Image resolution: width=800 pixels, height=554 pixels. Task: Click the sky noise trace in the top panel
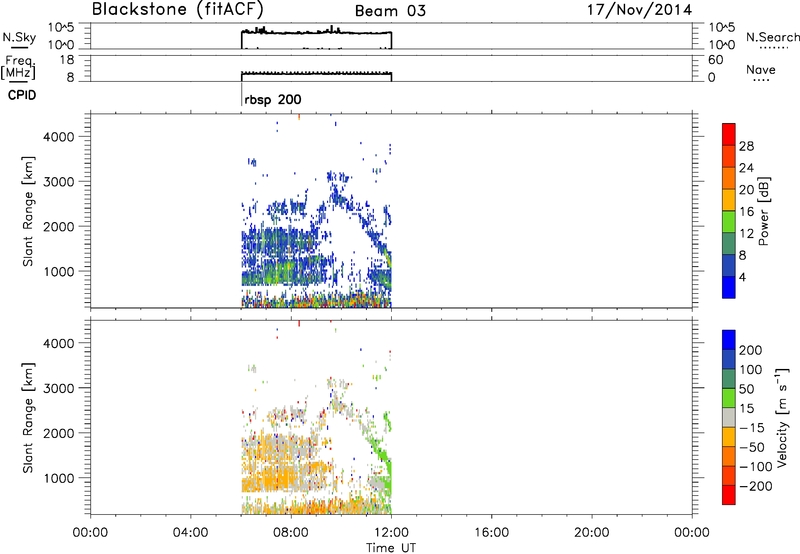(x=316, y=32)
